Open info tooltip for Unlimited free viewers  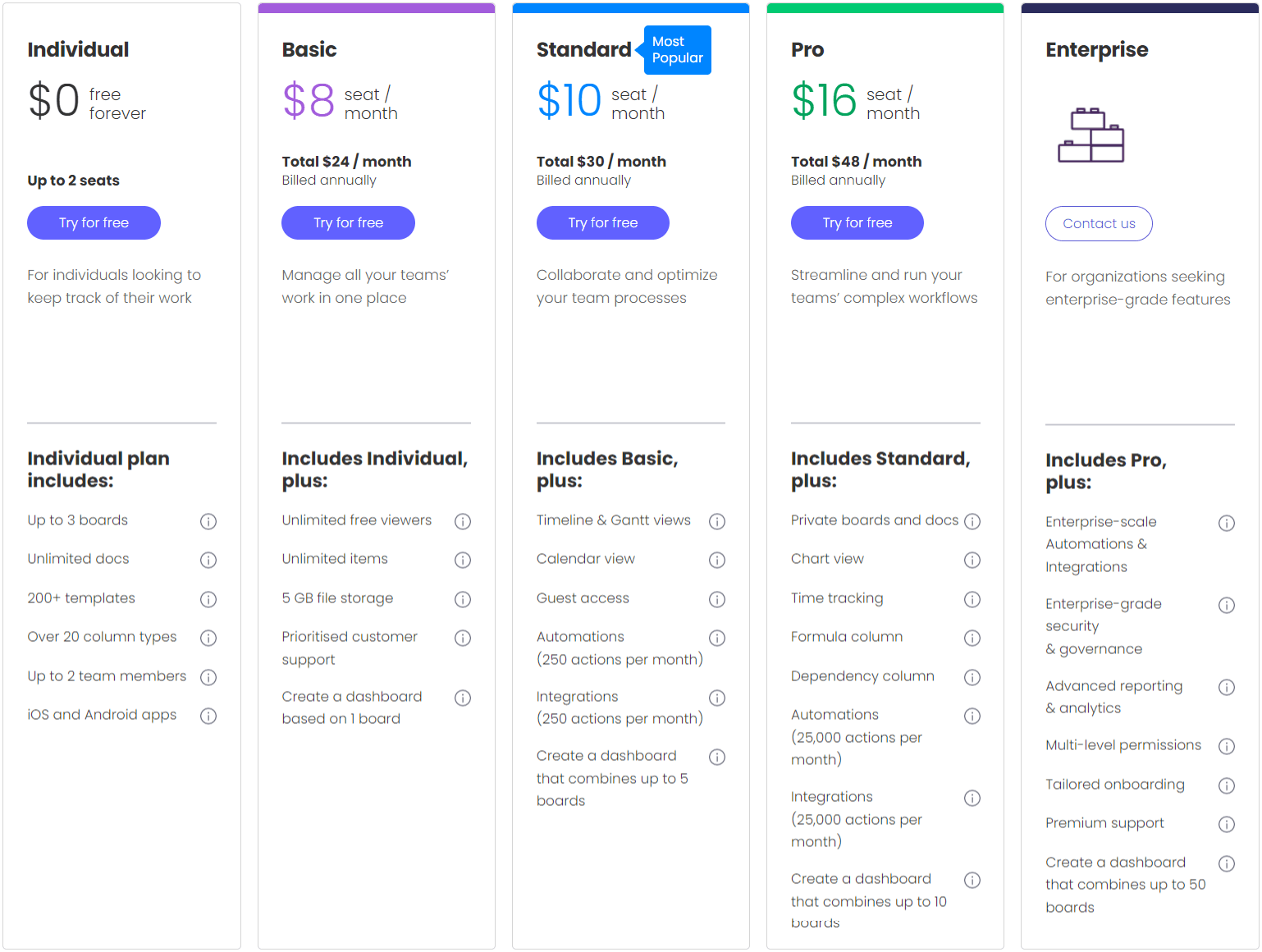[x=463, y=521]
